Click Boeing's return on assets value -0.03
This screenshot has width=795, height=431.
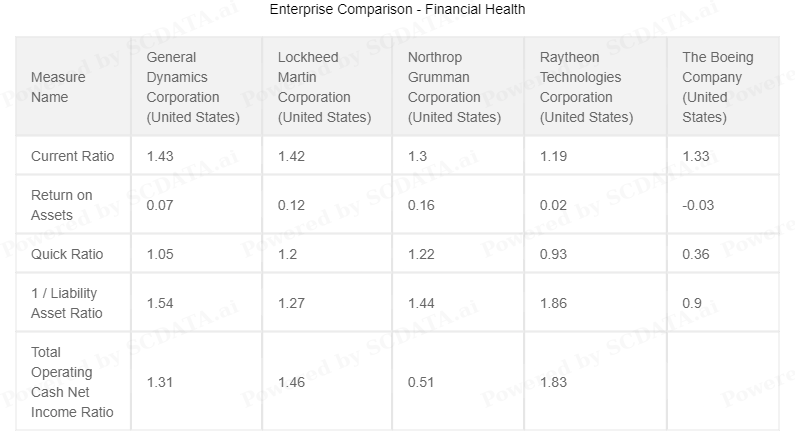click(x=698, y=205)
